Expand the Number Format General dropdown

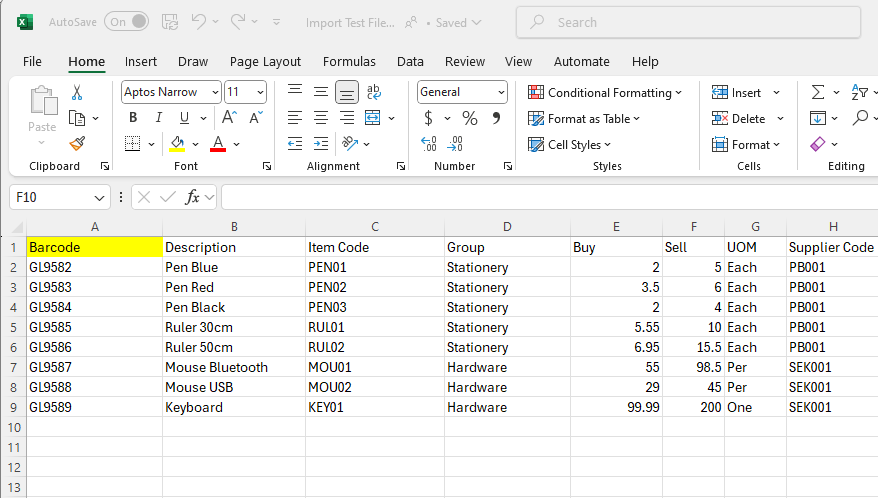(x=501, y=92)
